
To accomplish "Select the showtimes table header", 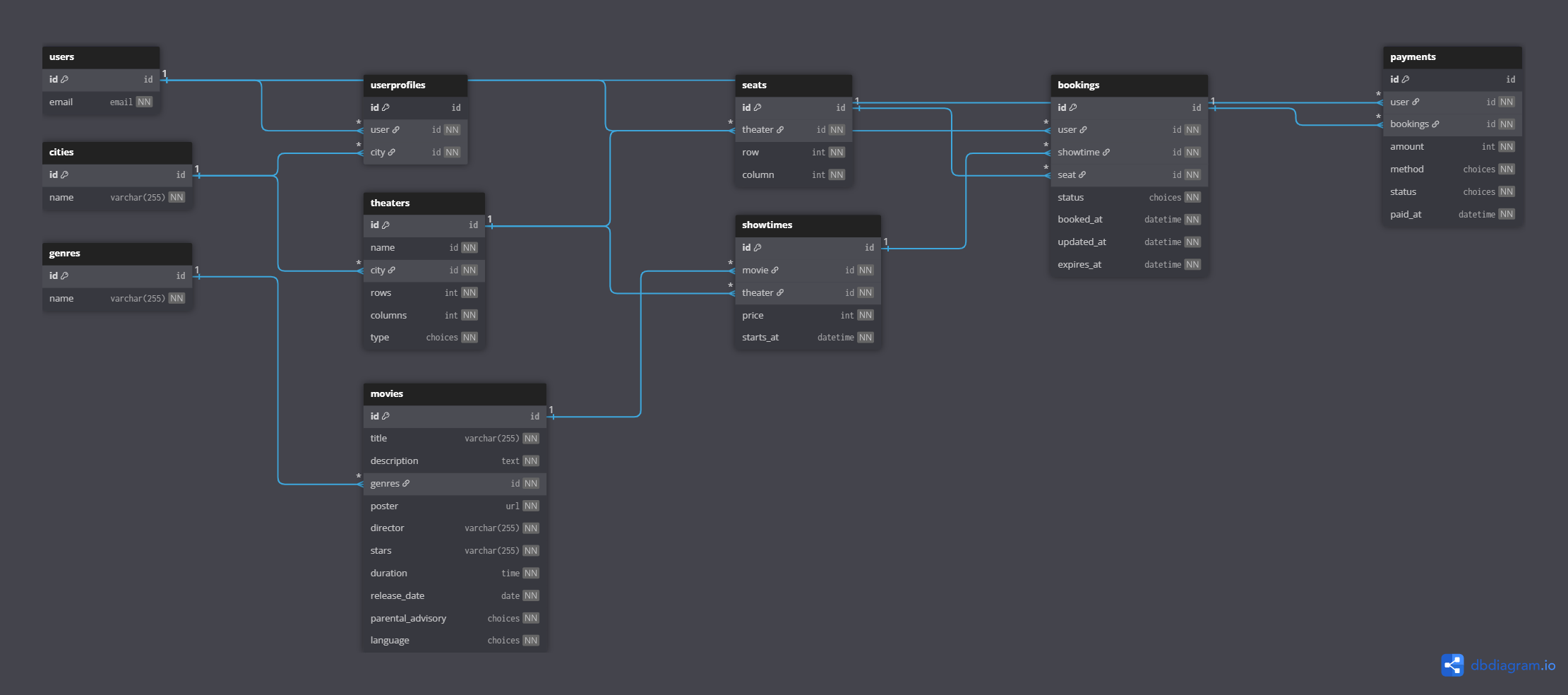I will point(808,225).
